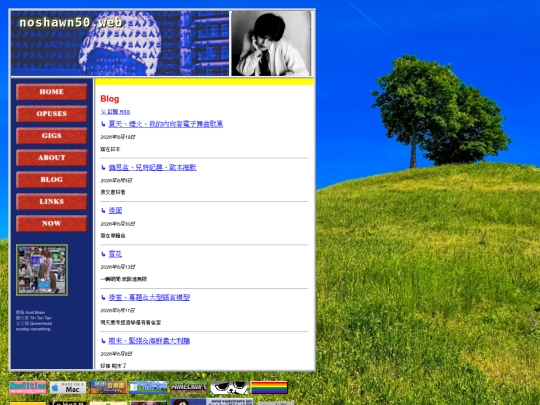
Task: Click the Minecraft badge
Action: (x=189, y=388)
